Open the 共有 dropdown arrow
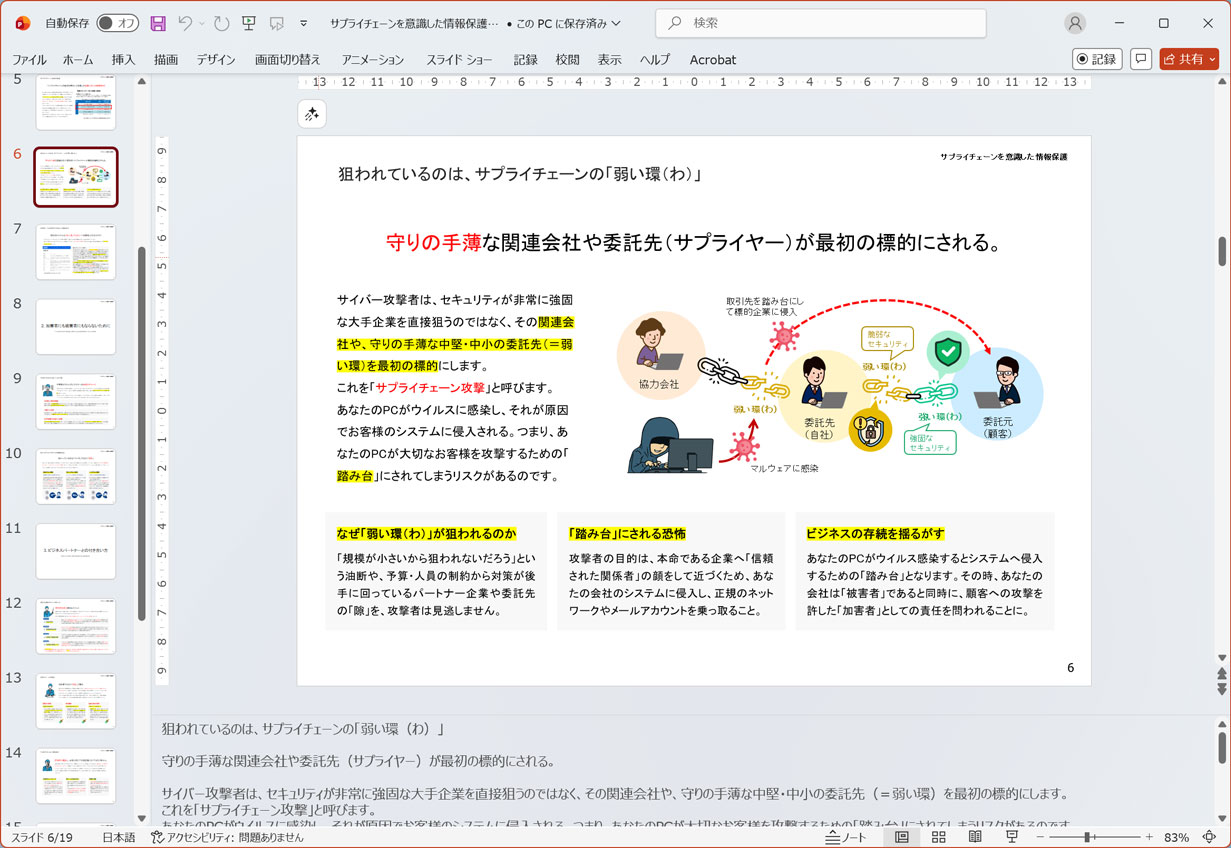This screenshot has height=848, width=1231. click(1210, 58)
